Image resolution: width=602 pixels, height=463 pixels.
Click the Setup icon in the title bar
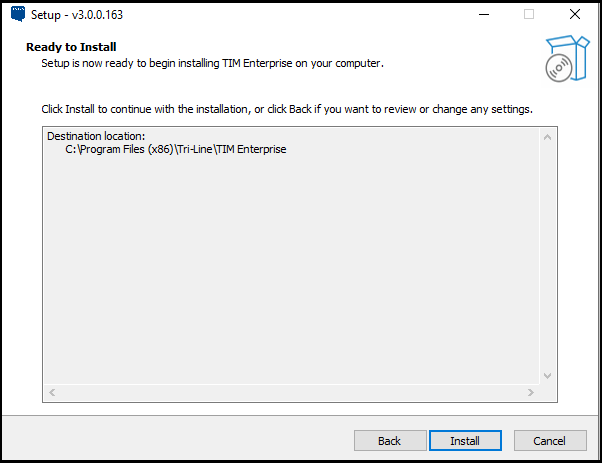[x=17, y=15]
